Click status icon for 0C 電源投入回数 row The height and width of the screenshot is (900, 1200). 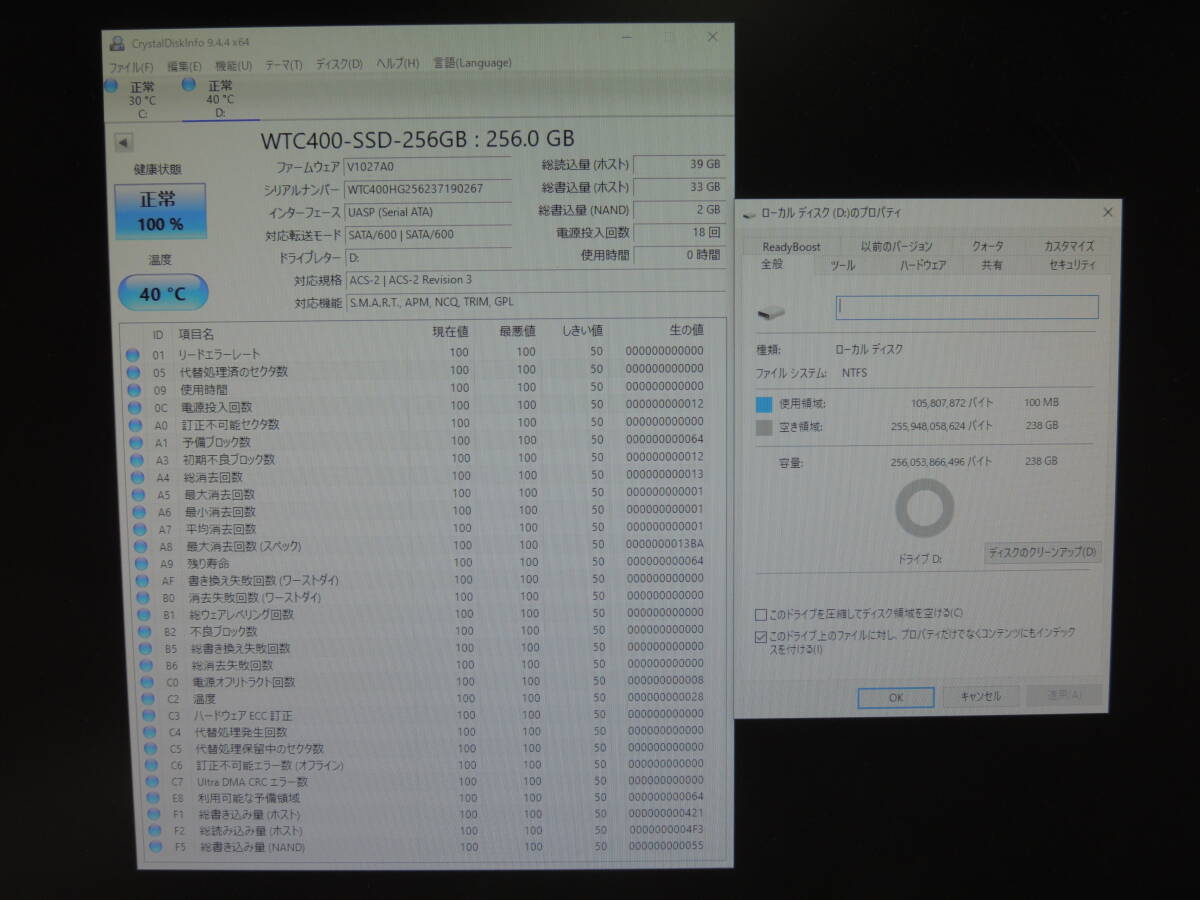(133, 407)
